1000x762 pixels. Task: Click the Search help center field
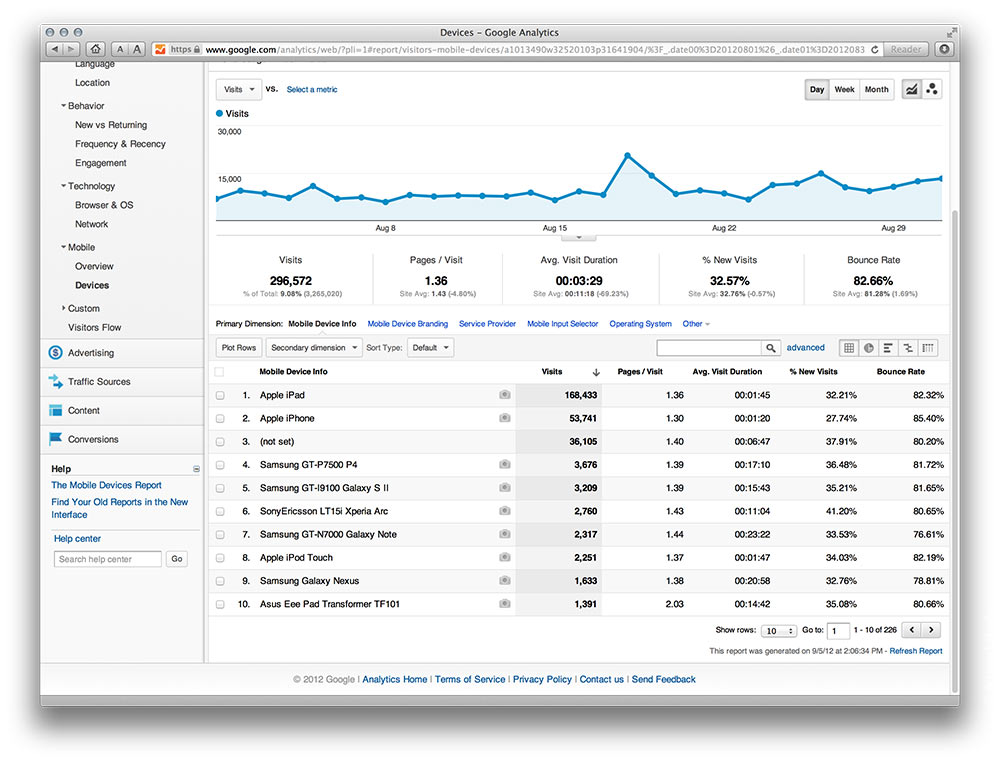(108, 559)
